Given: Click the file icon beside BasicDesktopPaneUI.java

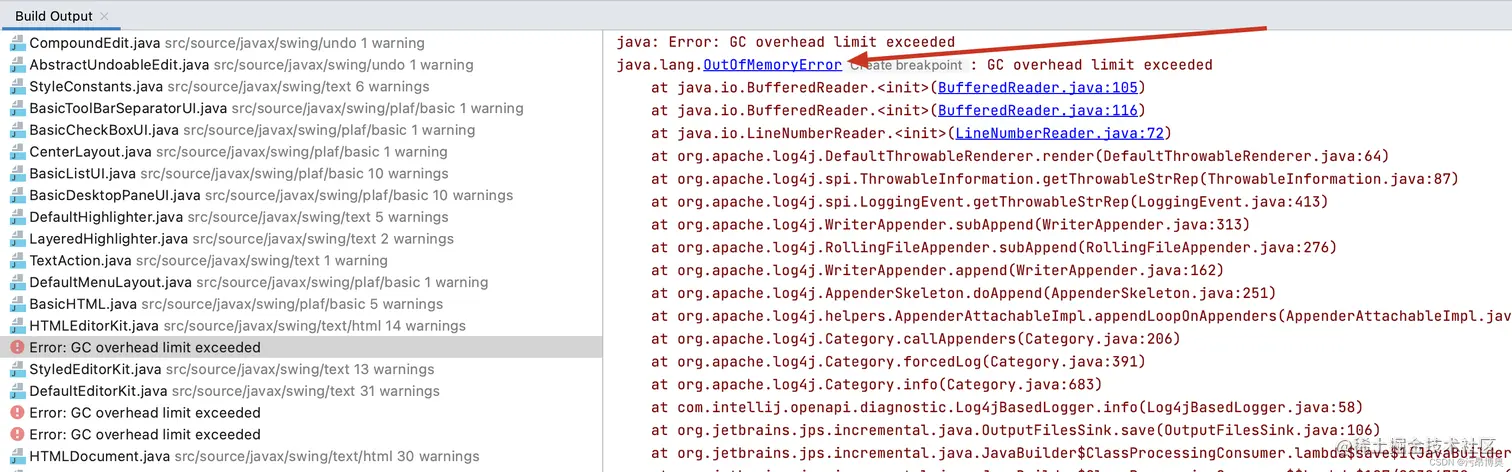Looking at the screenshot, I should pyautogui.click(x=17, y=195).
